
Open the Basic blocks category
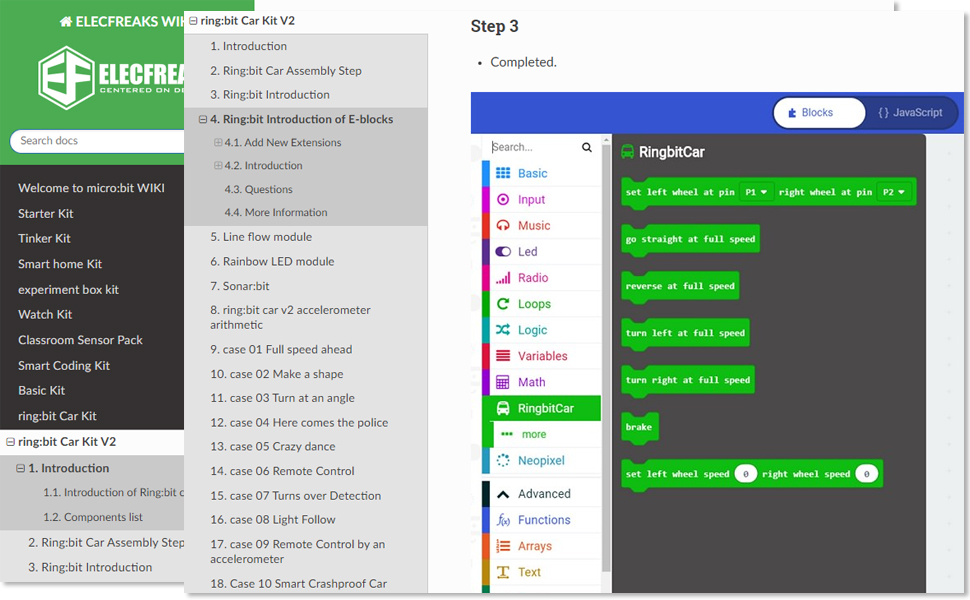[541, 173]
